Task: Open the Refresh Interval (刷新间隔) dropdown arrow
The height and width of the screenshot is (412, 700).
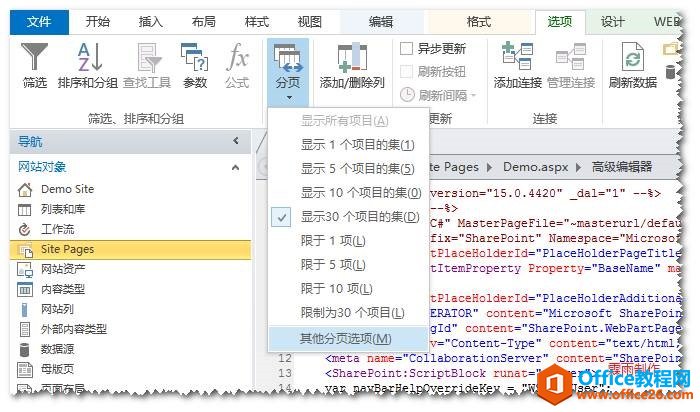Action: tap(473, 95)
